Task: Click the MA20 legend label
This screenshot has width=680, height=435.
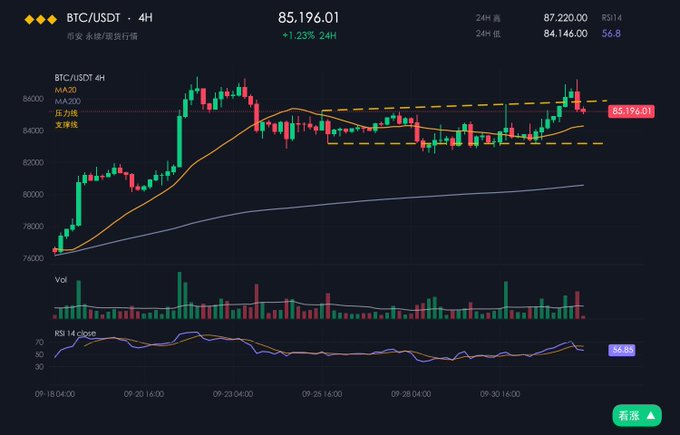Action: coord(65,90)
